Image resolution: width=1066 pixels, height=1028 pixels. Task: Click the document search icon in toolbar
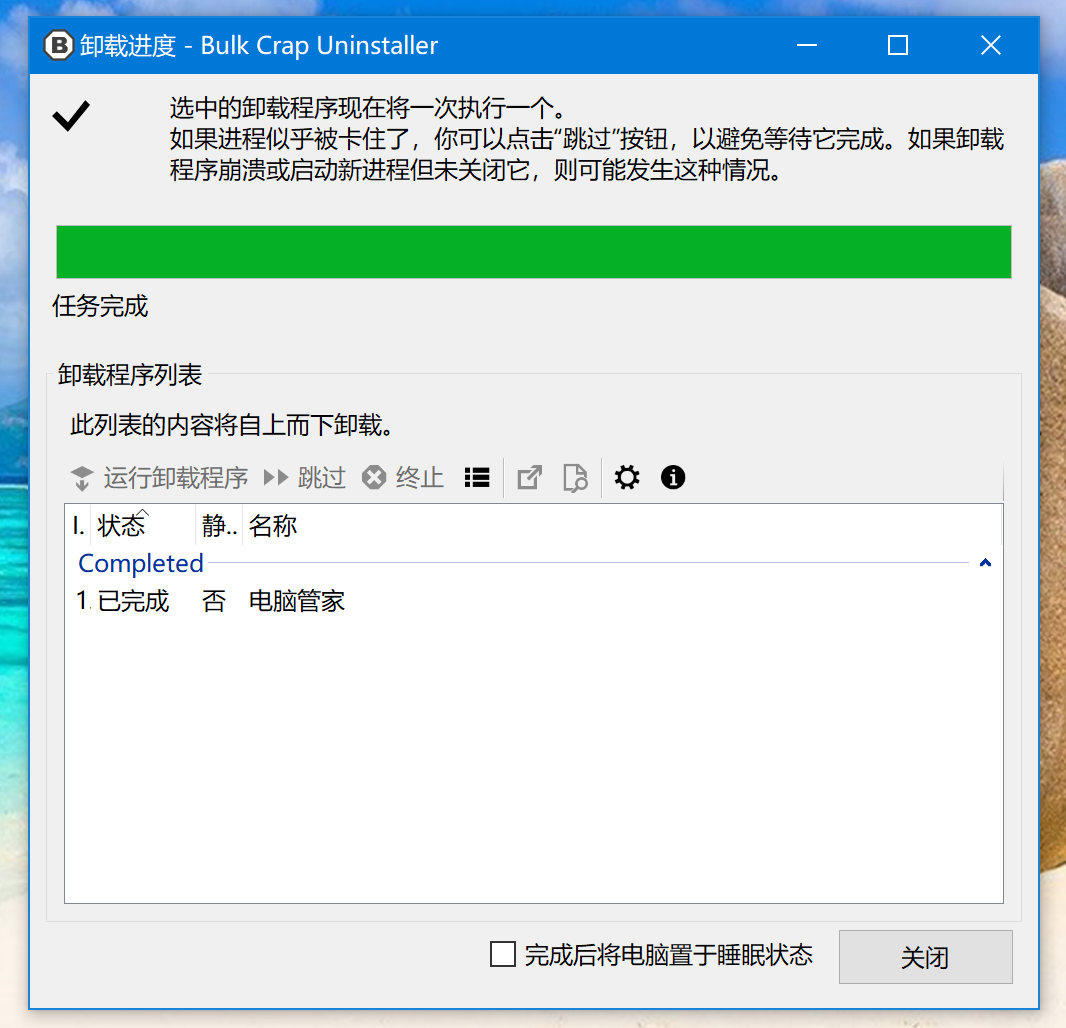click(x=575, y=478)
